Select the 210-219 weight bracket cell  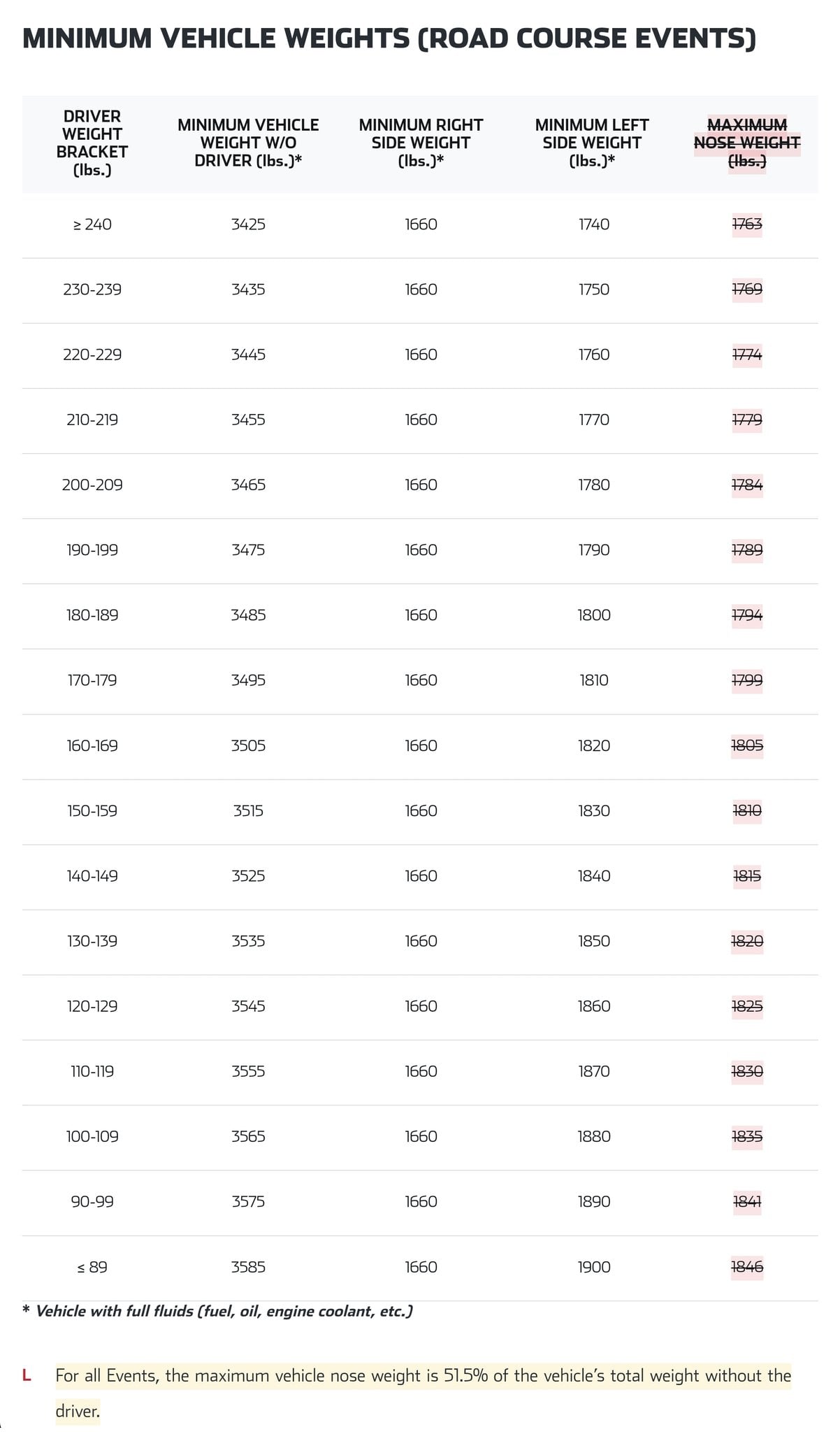point(92,420)
